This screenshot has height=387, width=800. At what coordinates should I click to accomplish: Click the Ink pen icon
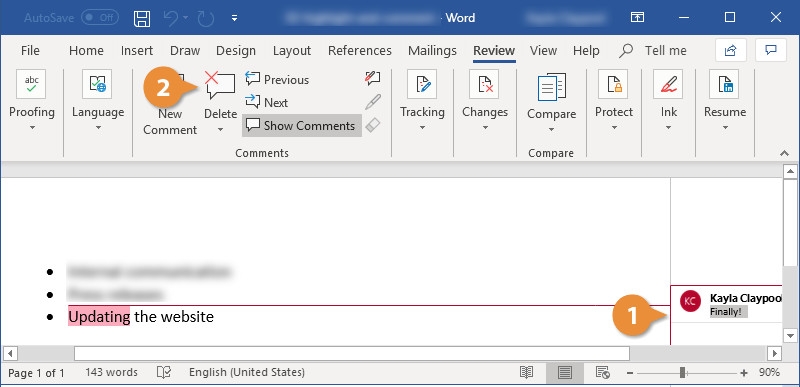[x=668, y=84]
